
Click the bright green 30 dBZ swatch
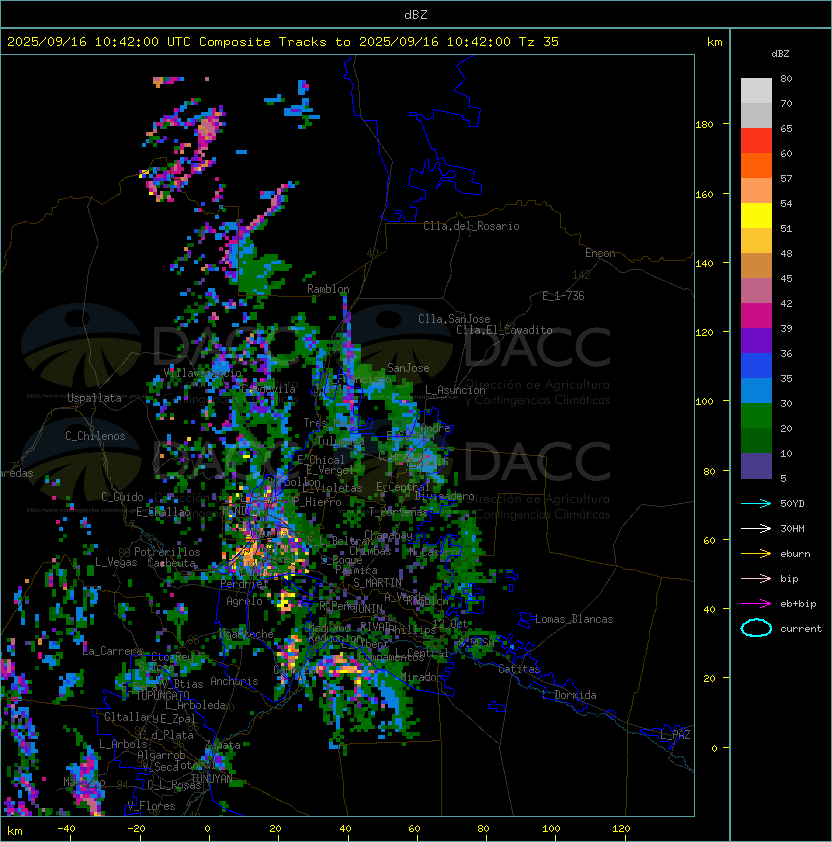(x=756, y=416)
